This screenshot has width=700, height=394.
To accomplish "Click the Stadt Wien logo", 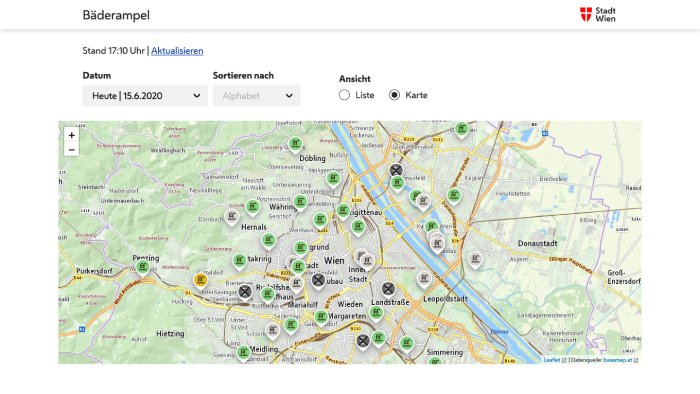I will pyautogui.click(x=598, y=15).
